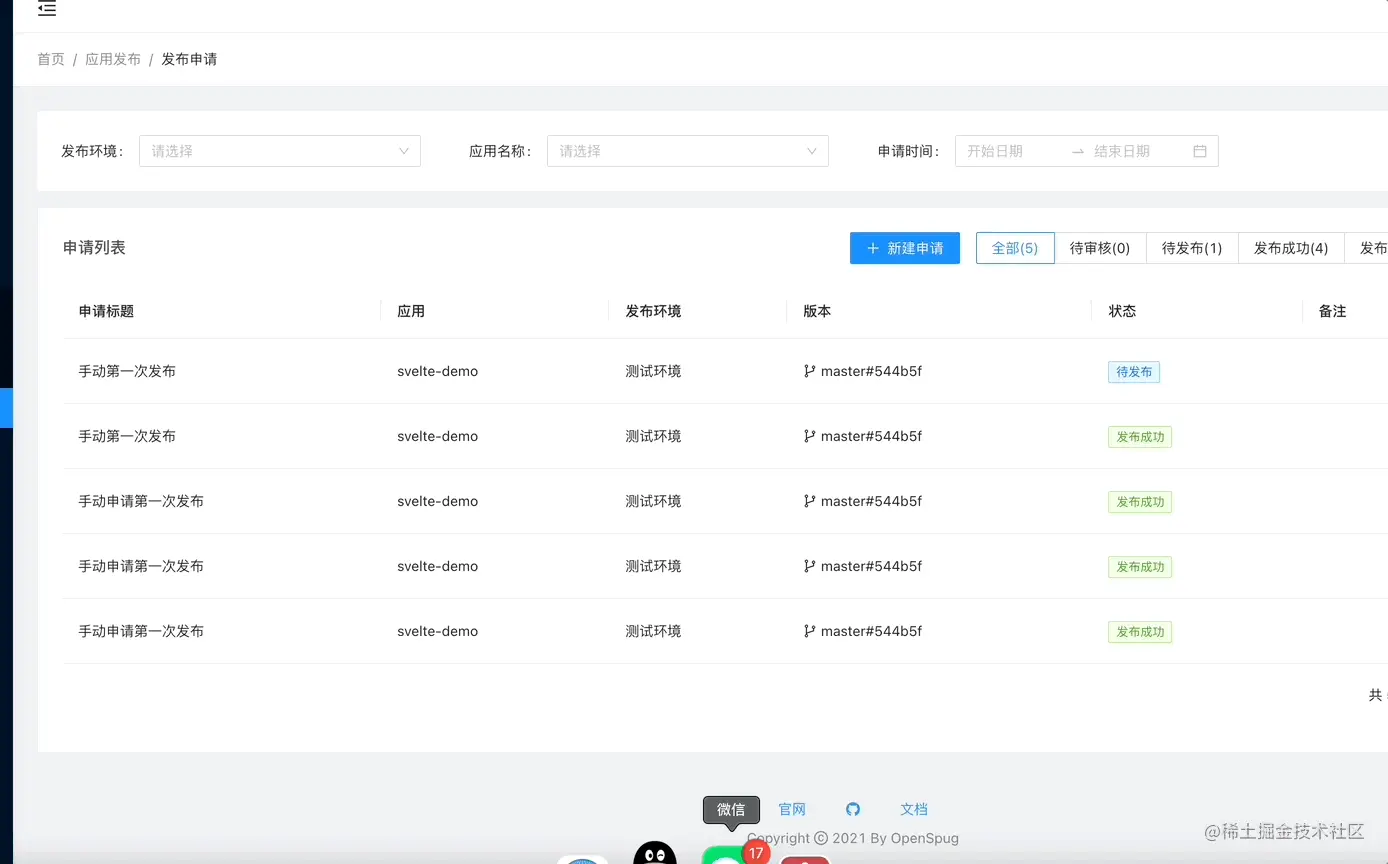Open the 文档 link in the footer
The image size is (1388, 864).
point(913,809)
